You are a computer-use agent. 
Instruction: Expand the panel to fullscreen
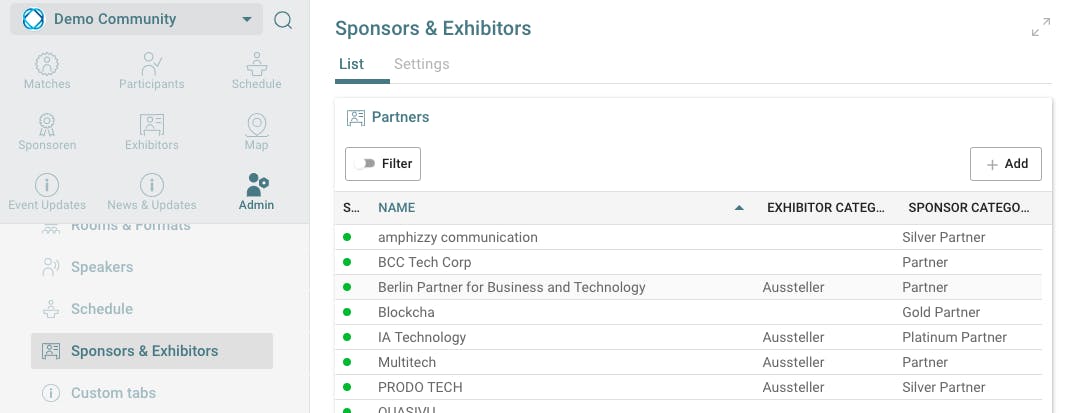(1041, 28)
